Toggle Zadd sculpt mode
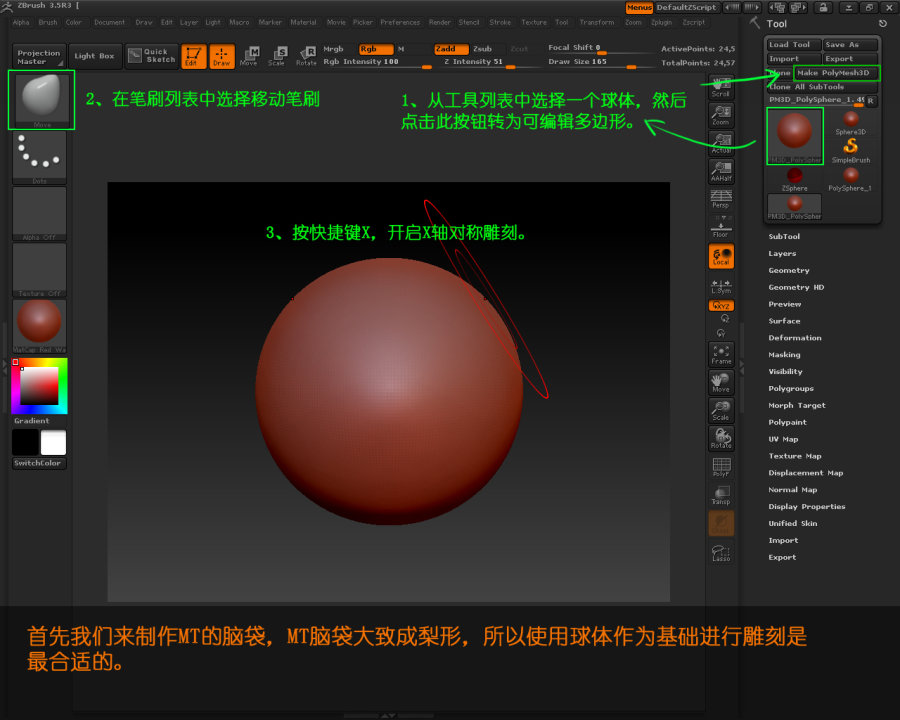 [451, 49]
